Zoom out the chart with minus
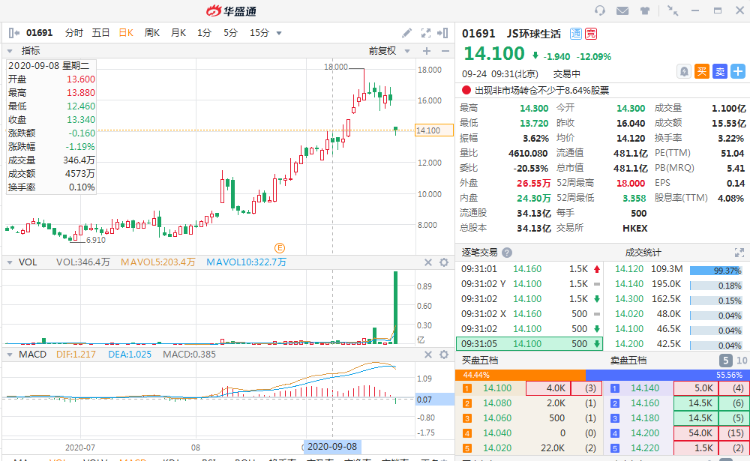750x461 pixels. (x=445, y=51)
